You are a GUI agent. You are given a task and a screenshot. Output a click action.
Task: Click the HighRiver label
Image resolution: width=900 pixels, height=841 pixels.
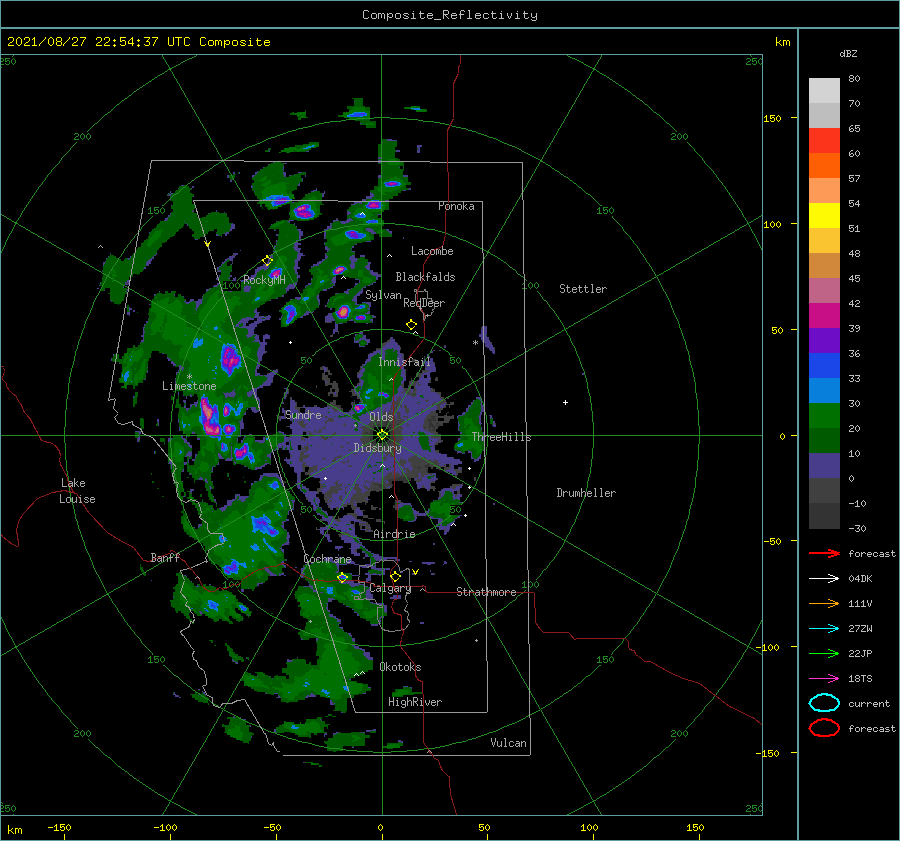pos(415,702)
